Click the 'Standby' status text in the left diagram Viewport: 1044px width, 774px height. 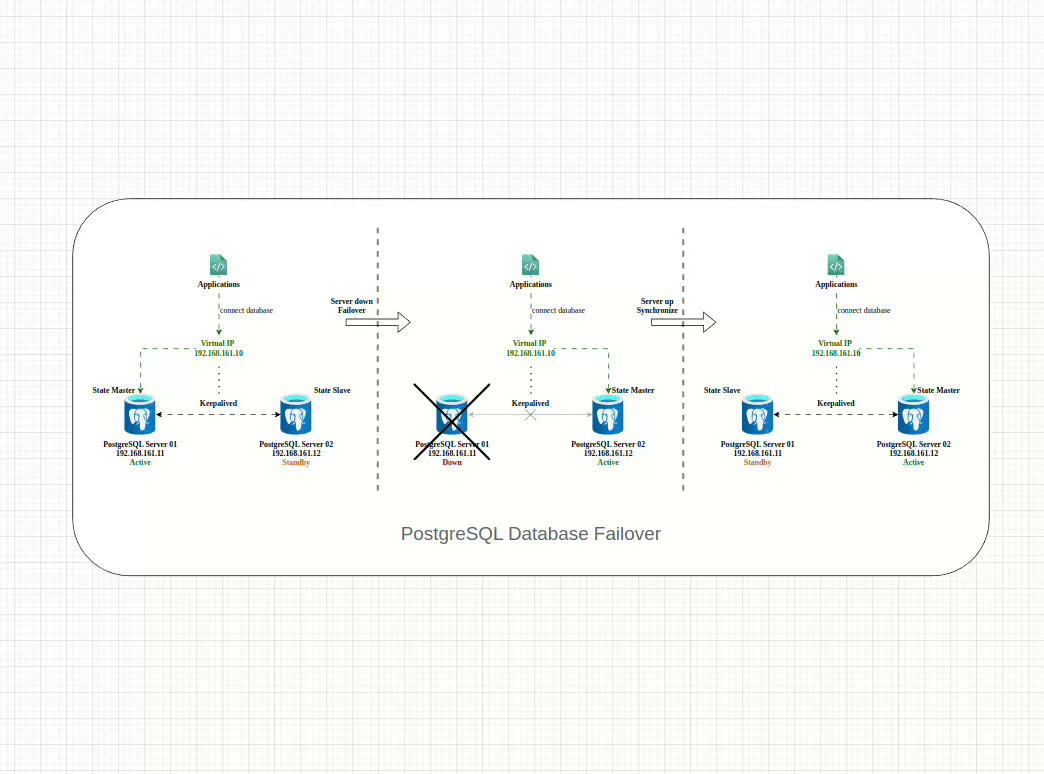(296, 462)
